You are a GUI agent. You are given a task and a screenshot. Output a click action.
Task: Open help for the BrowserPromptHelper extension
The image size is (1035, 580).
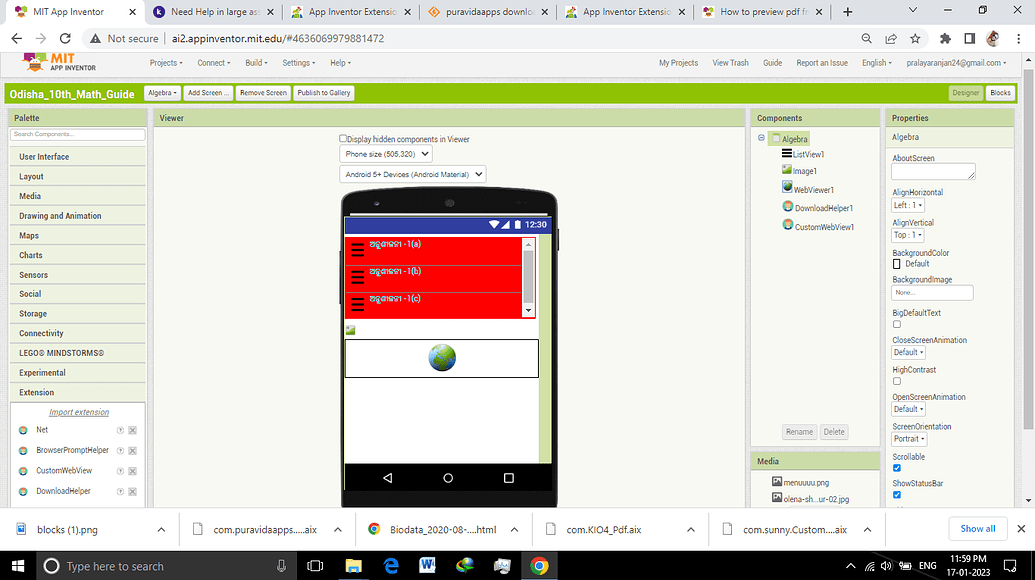(118, 450)
